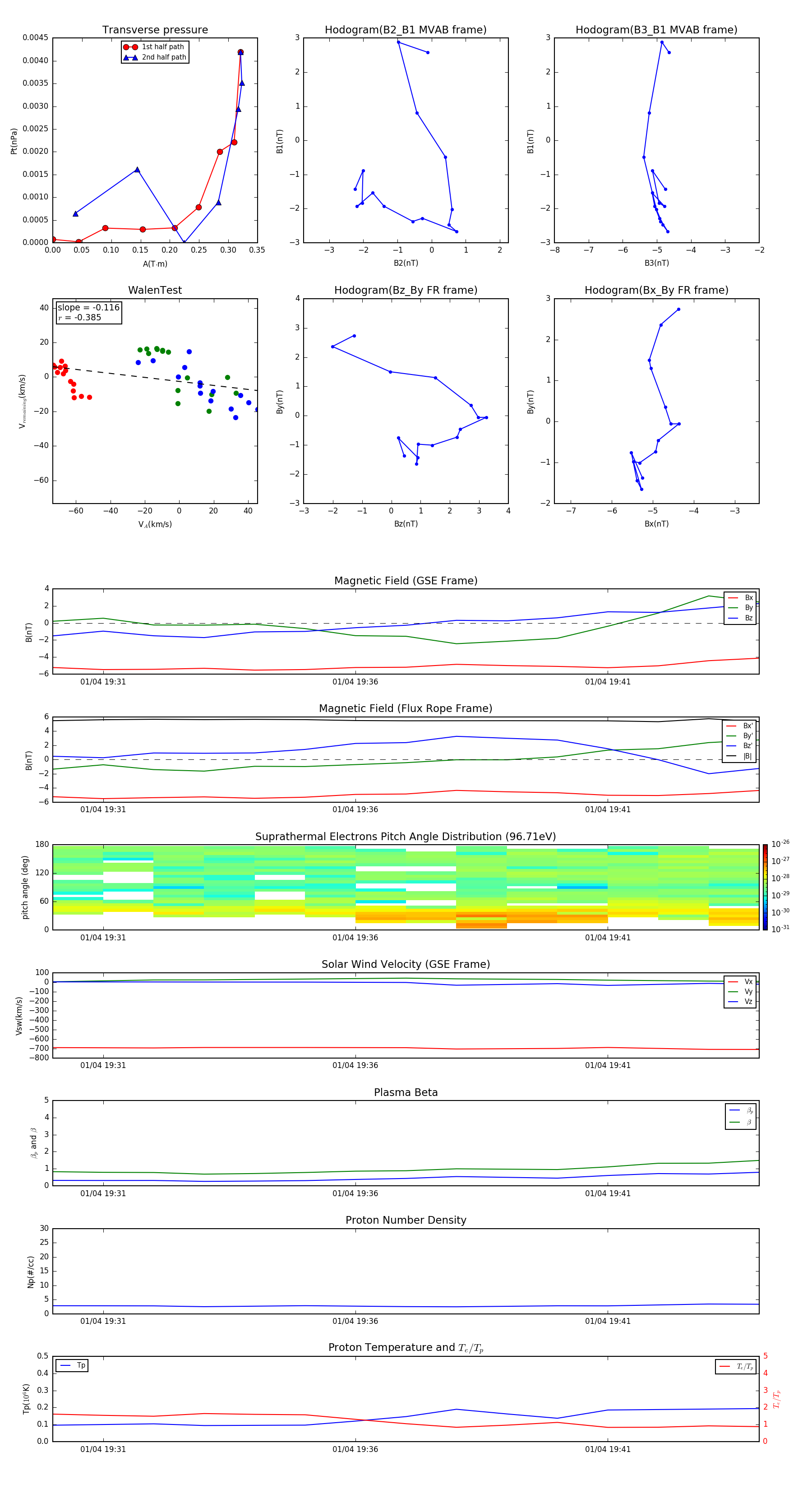Screen dimensions: 812x1489
Task: Select the By entry in GSE magnetic field legend
Action: (x=740, y=608)
